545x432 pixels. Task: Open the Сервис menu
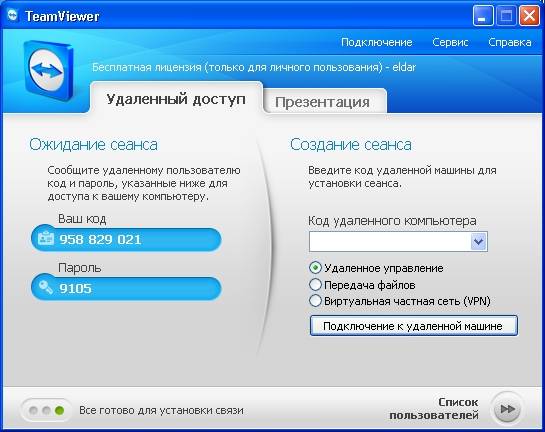[x=450, y=42]
